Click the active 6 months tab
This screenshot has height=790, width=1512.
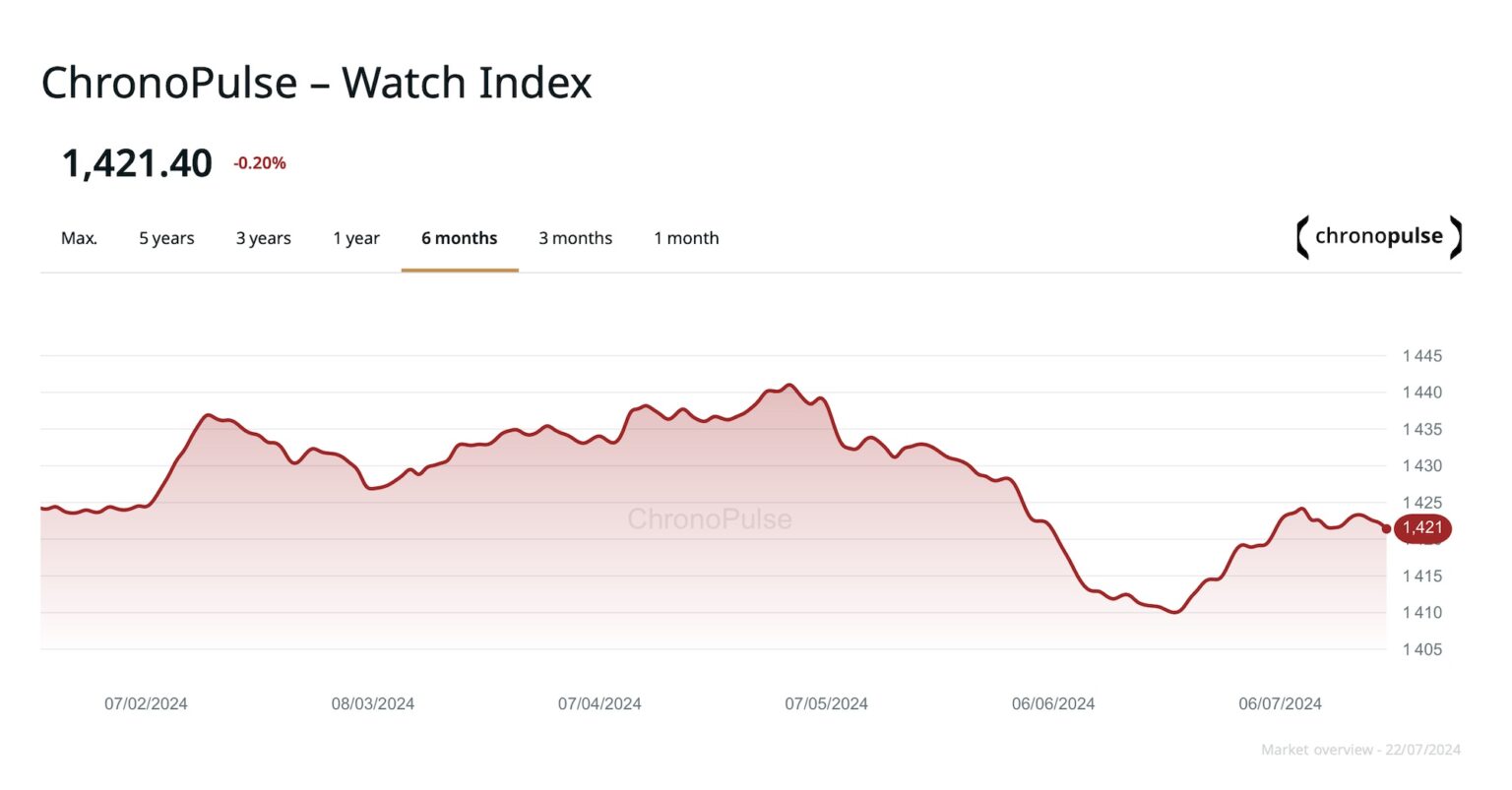point(459,237)
